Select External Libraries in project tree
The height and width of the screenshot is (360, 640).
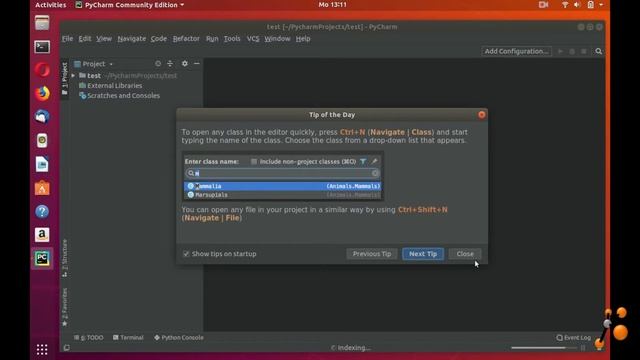[111, 86]
